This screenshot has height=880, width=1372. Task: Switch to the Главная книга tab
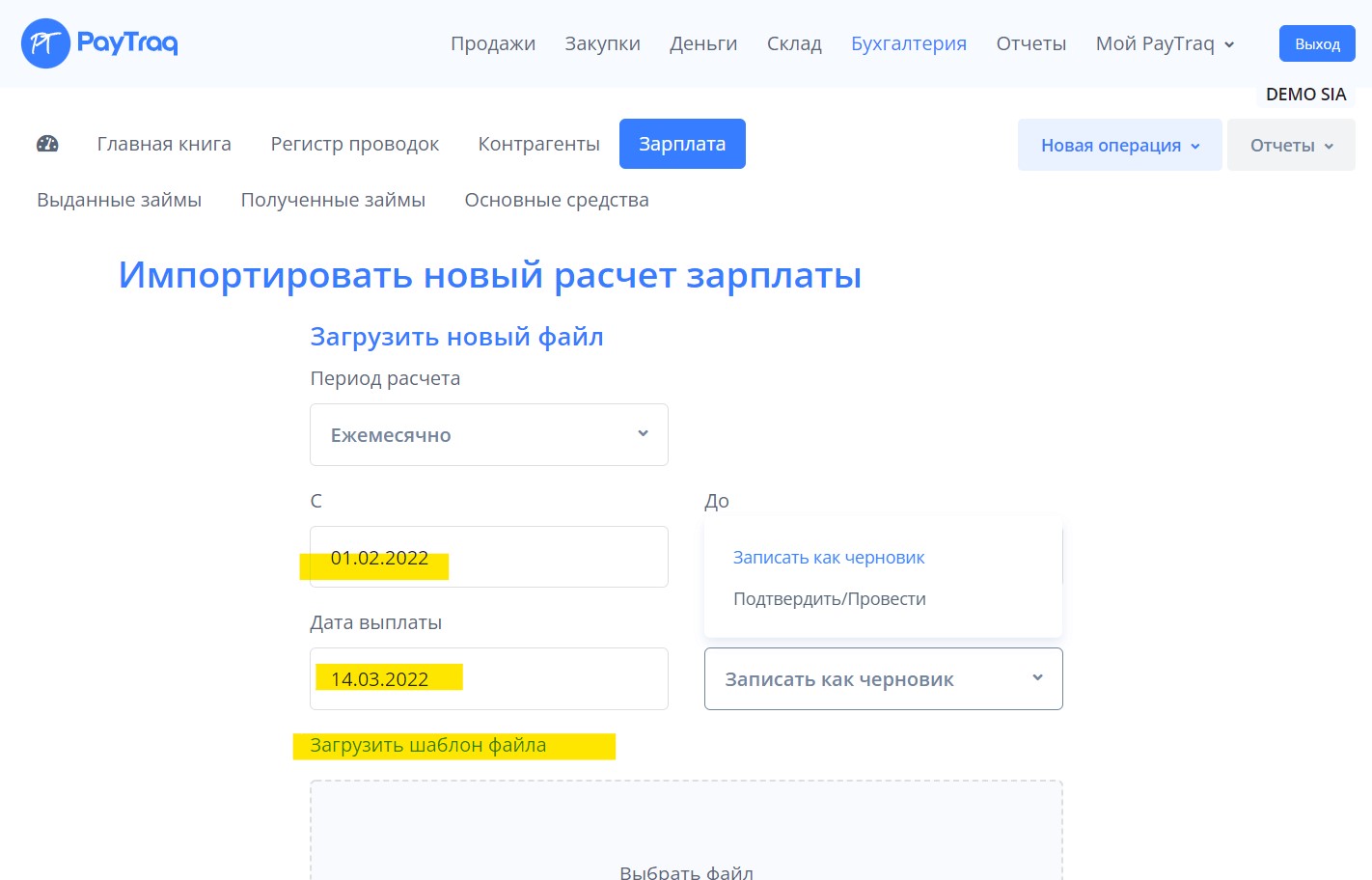(x=164, y=144)
